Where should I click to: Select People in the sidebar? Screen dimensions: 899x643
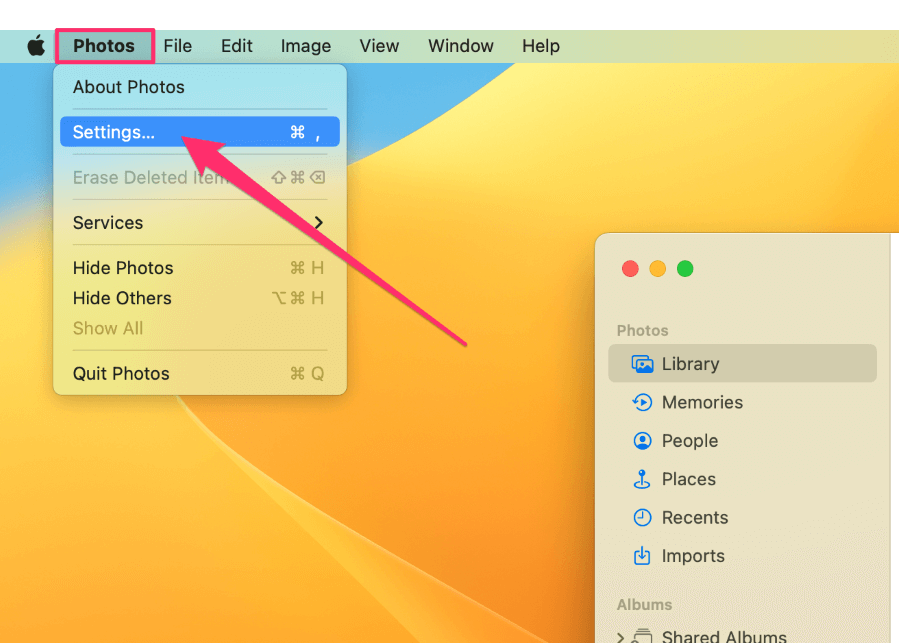742,441
